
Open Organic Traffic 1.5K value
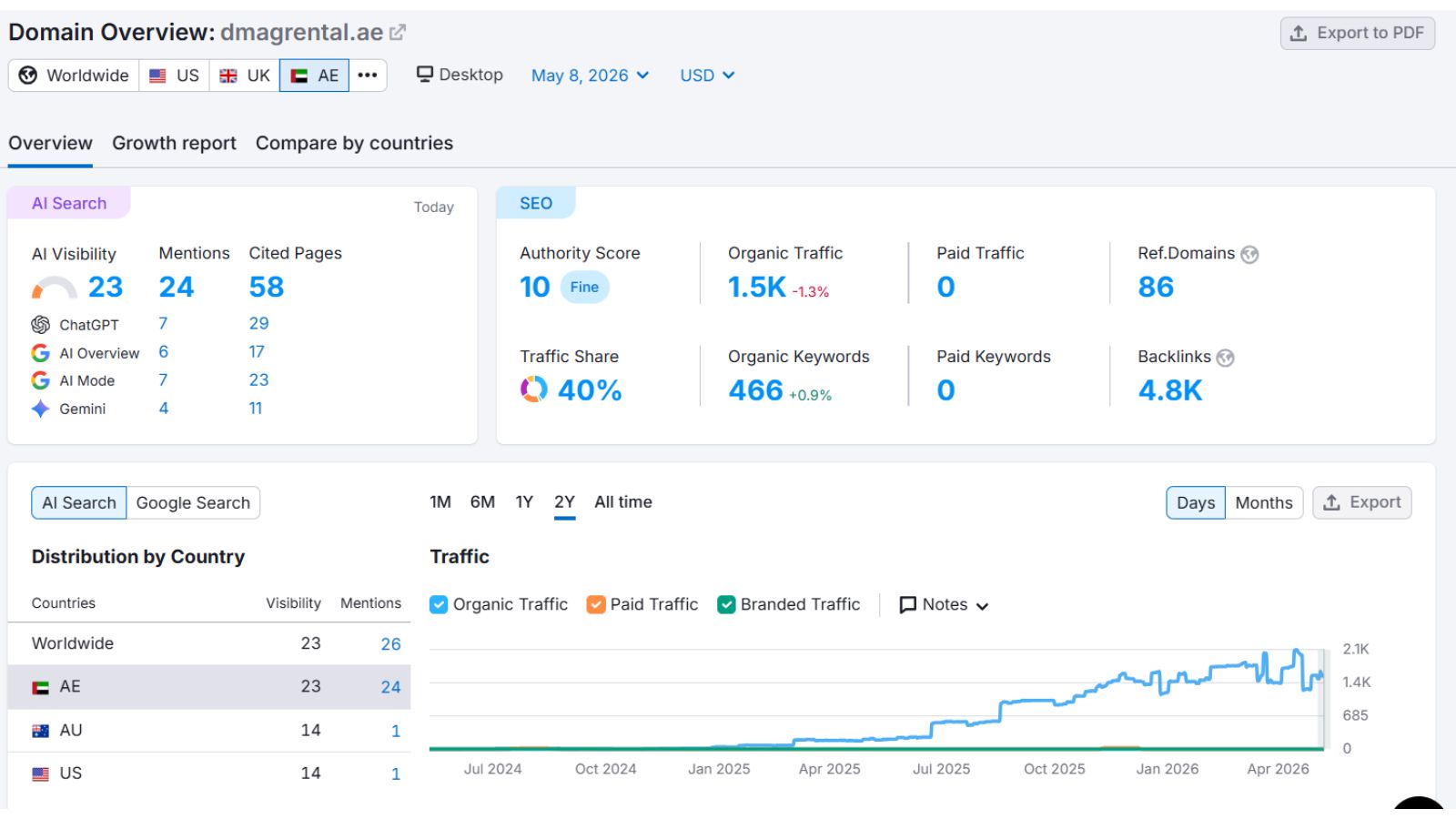[x=756, y=288]
